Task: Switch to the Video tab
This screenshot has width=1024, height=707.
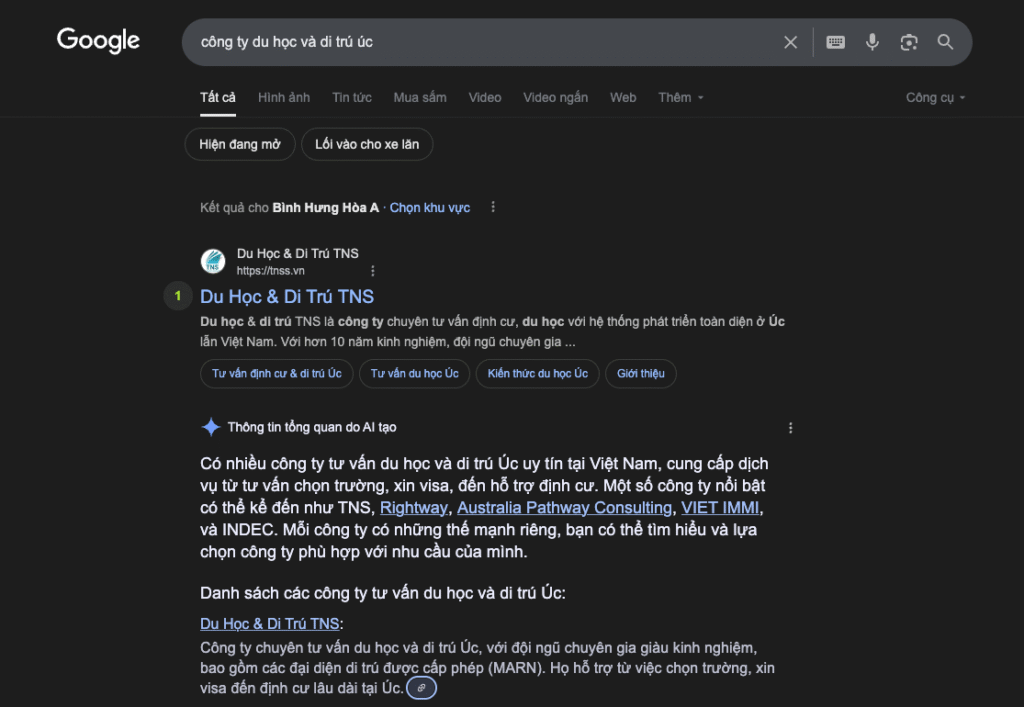Action: (x=485, y=98)
